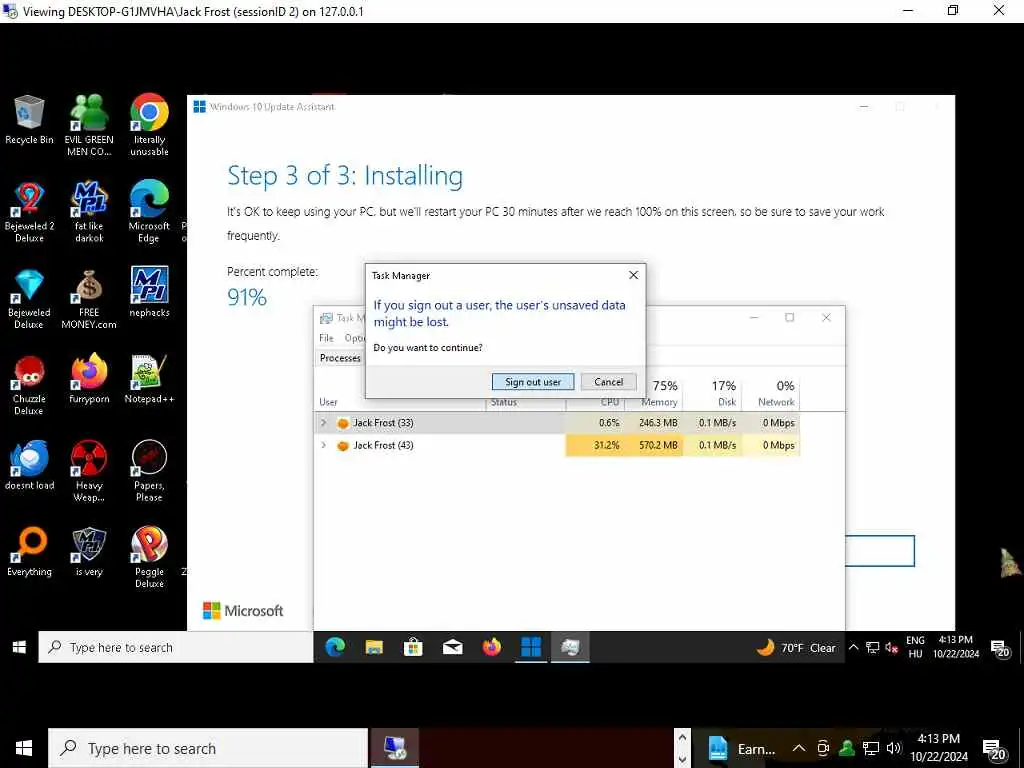
Task: Close the Task Manager confirmation dialog
Action: (633, 275)
